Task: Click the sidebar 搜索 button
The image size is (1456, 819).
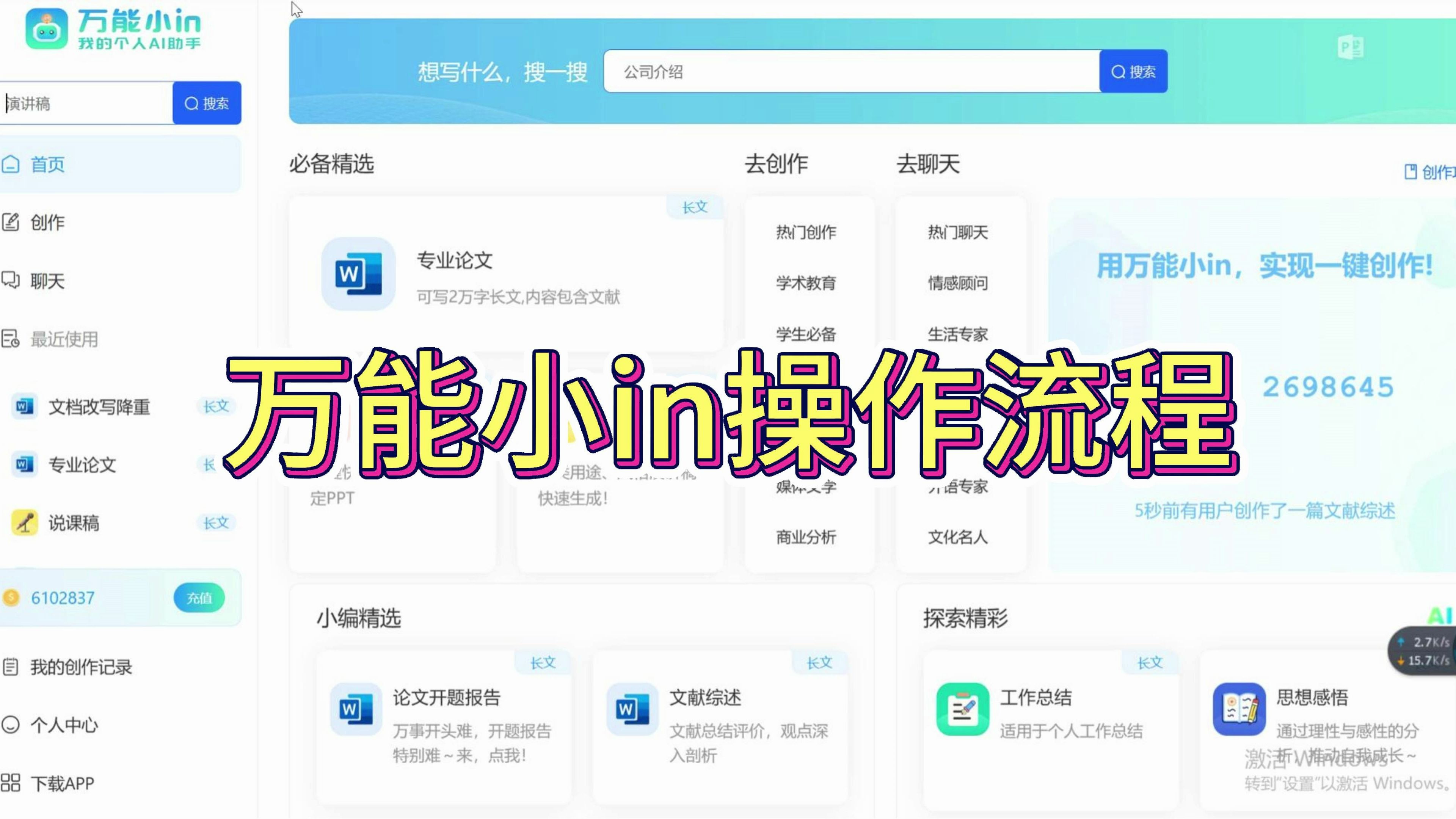Action: coord(207,103)
